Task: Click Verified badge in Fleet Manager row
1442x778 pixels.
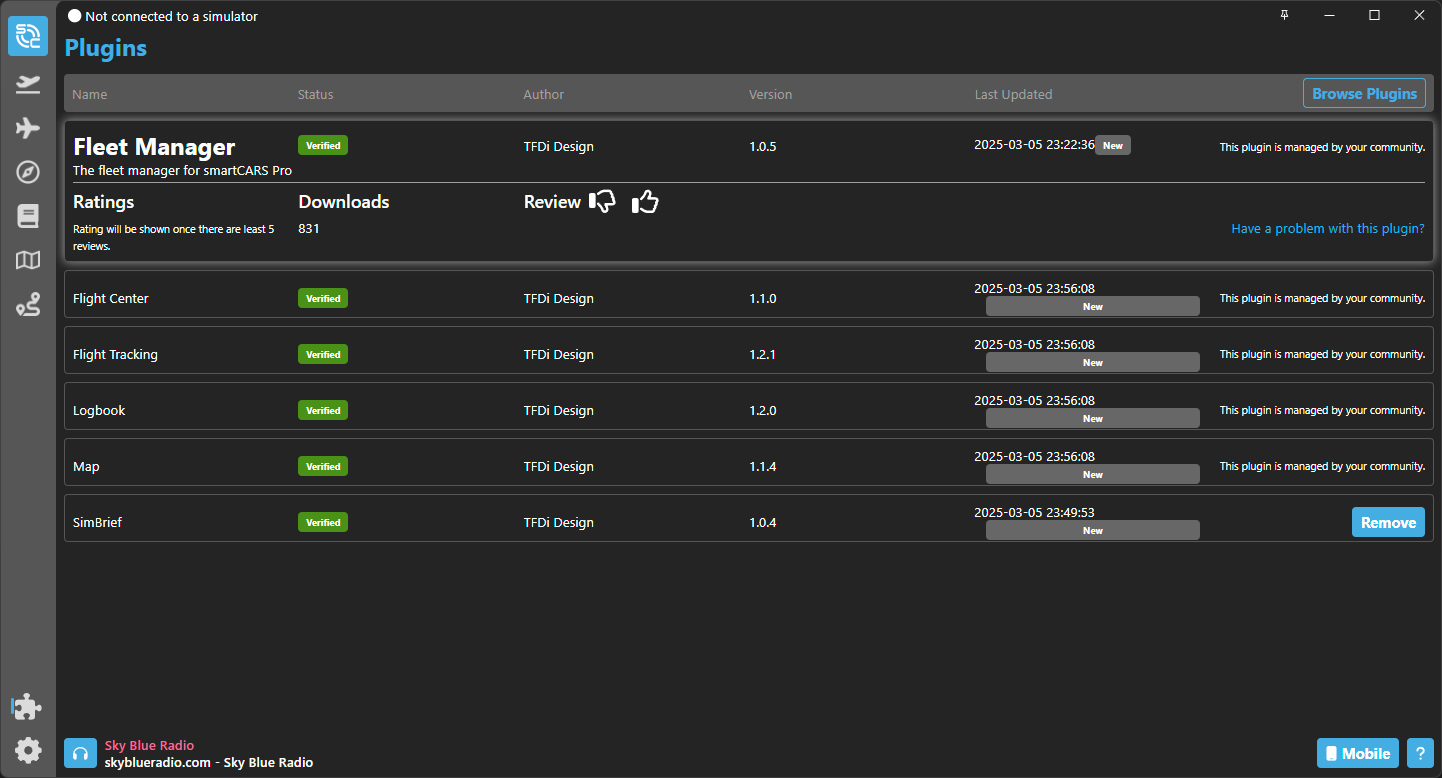Action: point(323,145)
